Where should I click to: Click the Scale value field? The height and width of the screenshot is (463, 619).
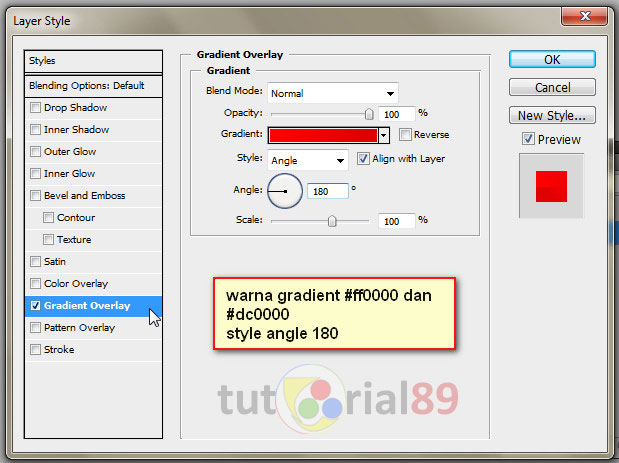click(397, 221)
